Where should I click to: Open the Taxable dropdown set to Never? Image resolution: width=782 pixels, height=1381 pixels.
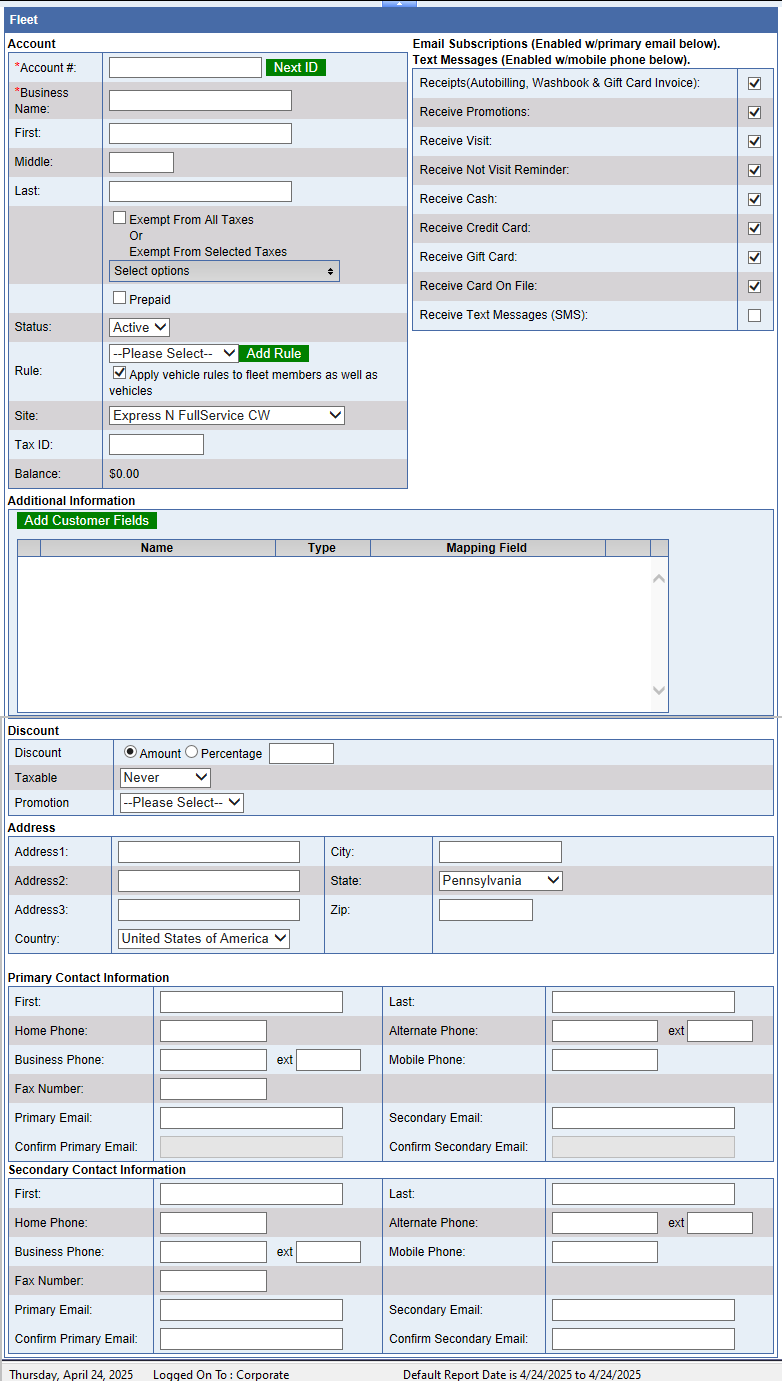[x=165, y=777]
